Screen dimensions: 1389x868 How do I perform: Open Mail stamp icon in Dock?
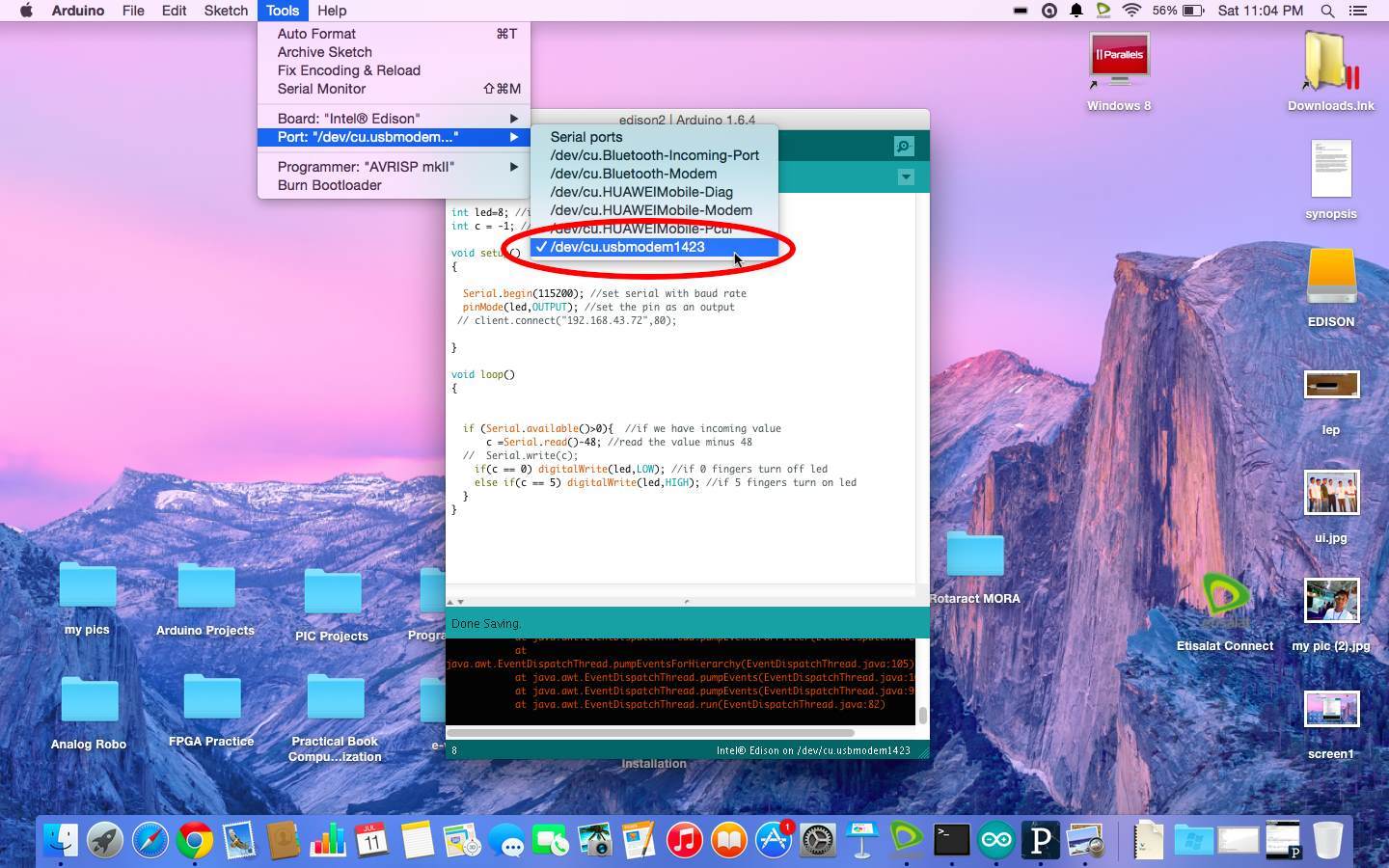tap(238, 840)
